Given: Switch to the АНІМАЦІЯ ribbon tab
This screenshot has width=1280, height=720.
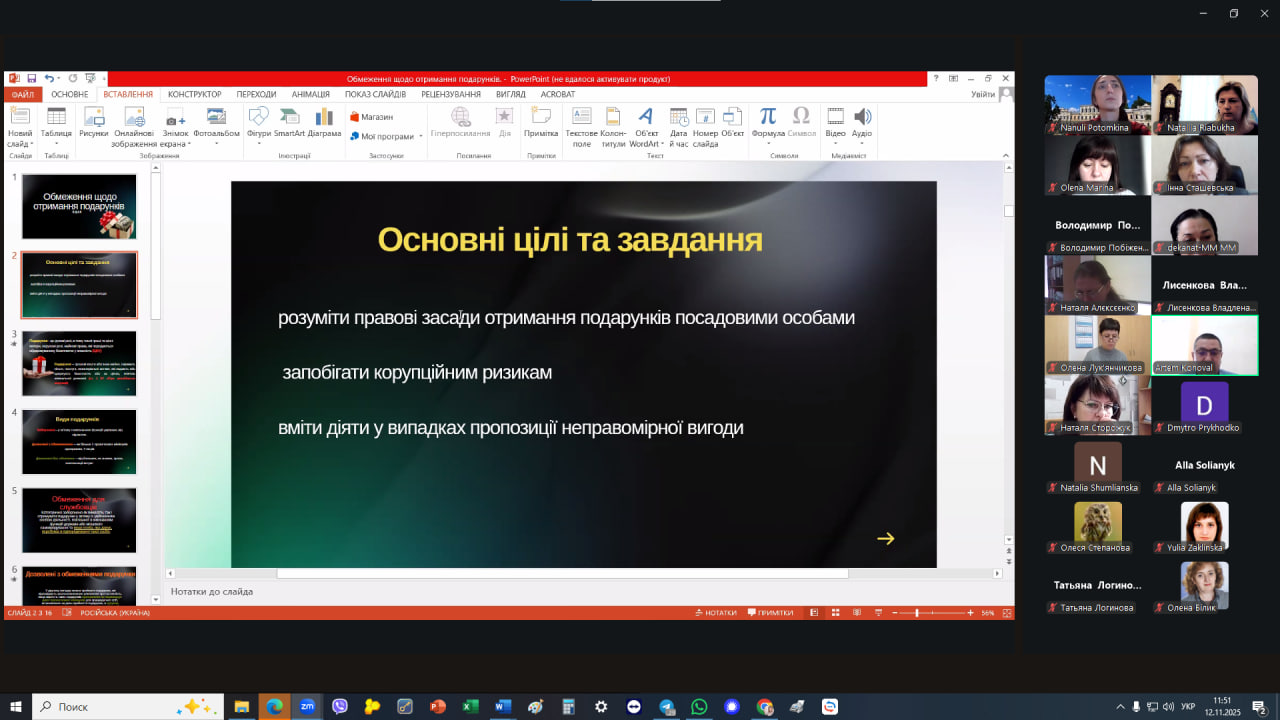Looking at the screenshot, I should click(310, 94).
